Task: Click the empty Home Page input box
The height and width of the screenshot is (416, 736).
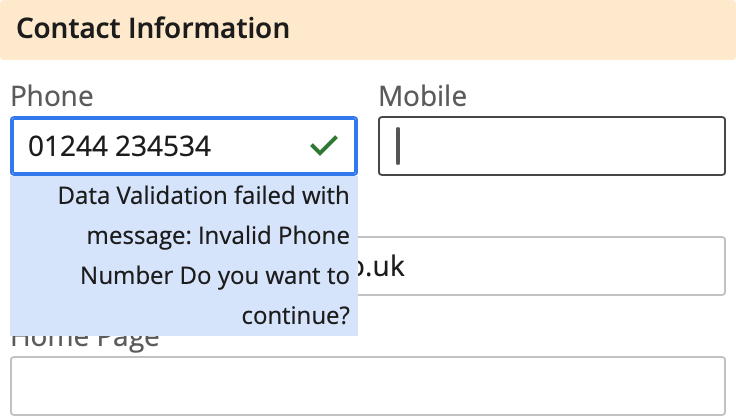Action: 367,385
